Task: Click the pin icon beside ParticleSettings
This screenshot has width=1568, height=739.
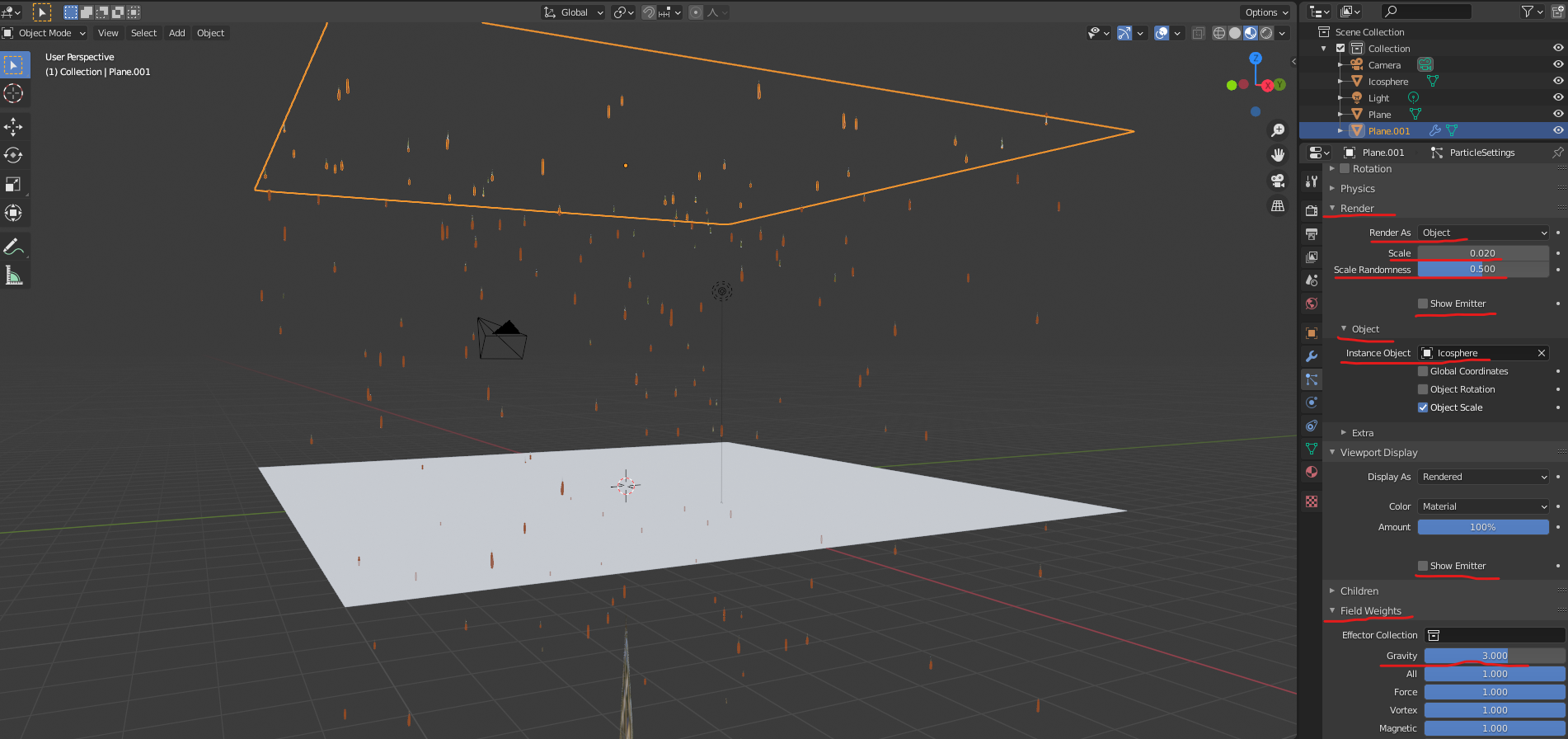Action: pos(1557,153)
